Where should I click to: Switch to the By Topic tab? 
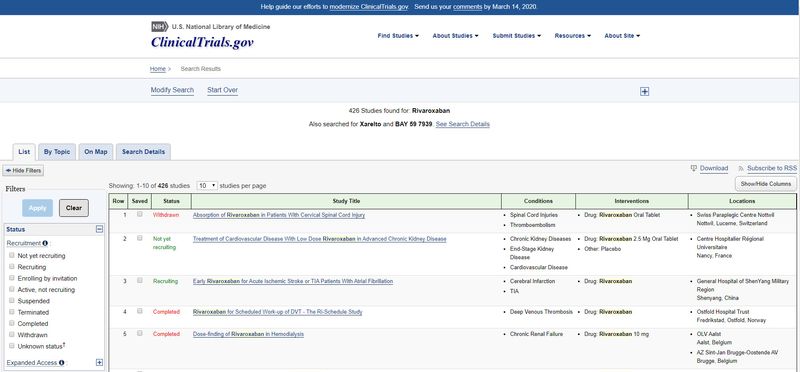[x=57, y=152]
